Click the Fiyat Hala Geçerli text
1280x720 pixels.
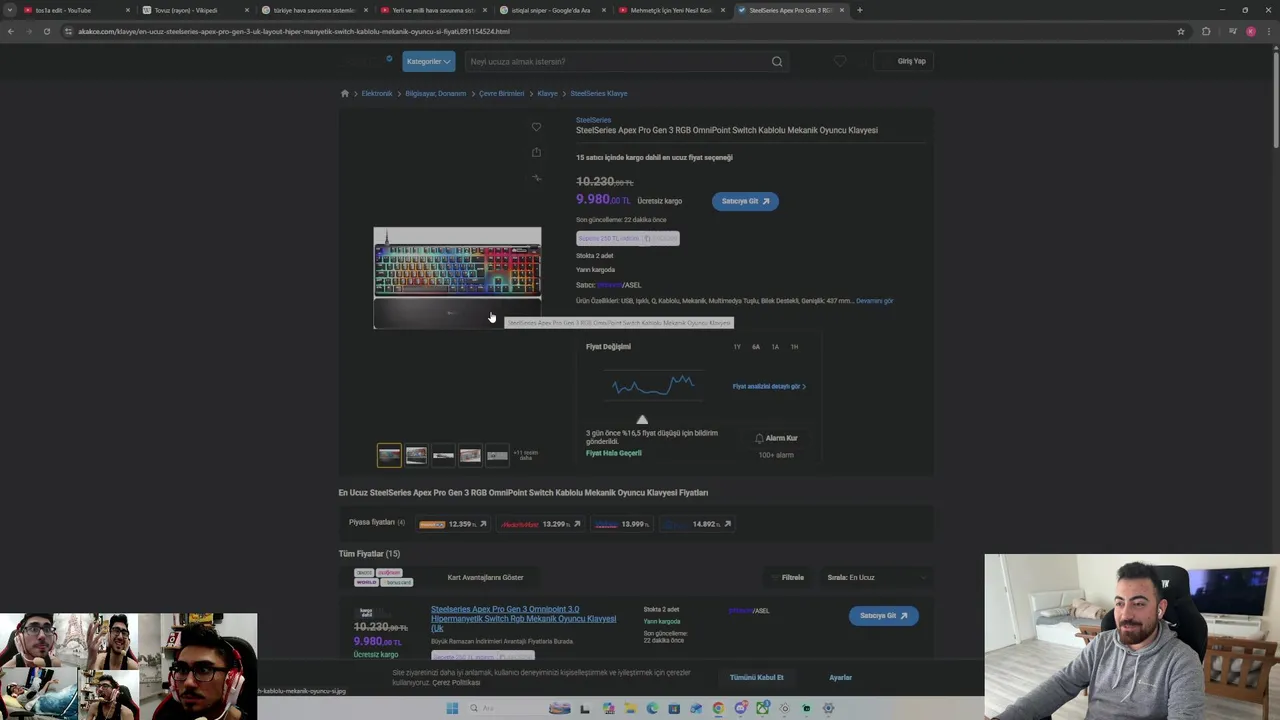pos(614,453)
